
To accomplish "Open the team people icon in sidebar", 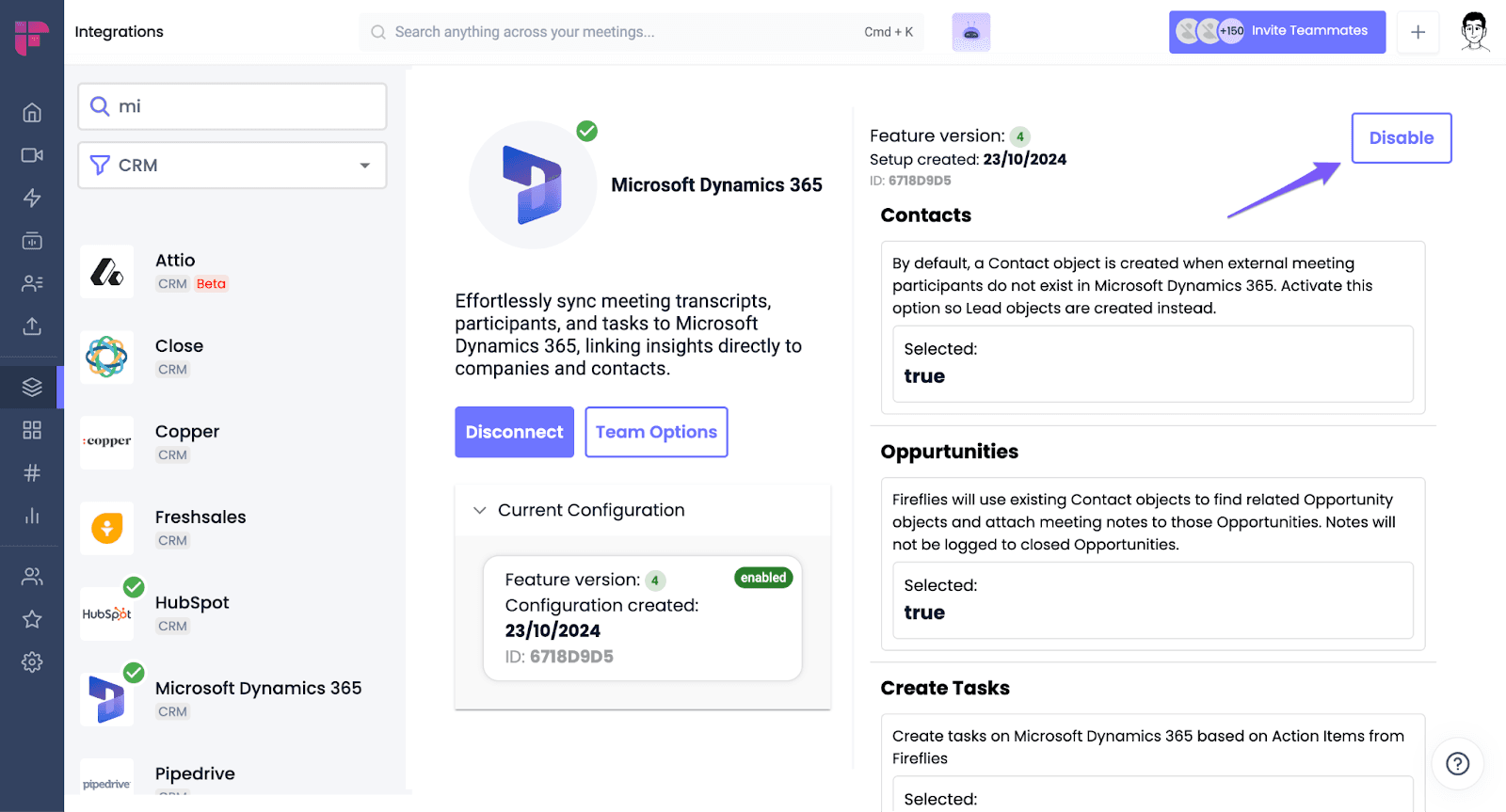I will tap(32, 576).
